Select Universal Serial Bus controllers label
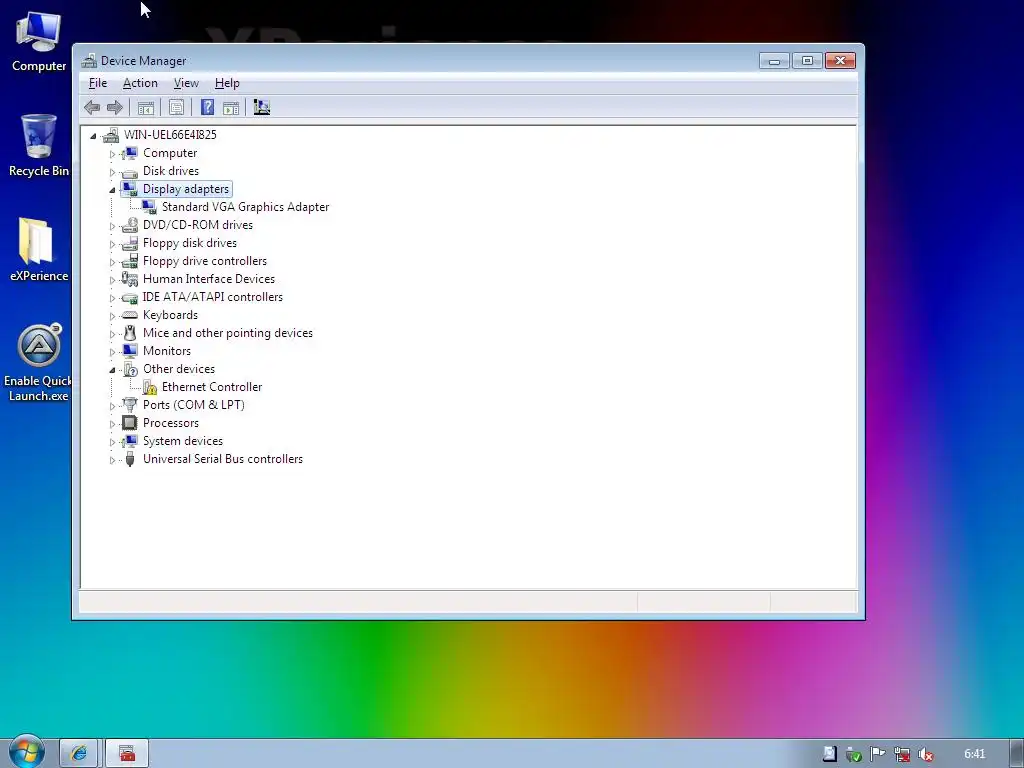The image size is (1024, 768). 223,459
